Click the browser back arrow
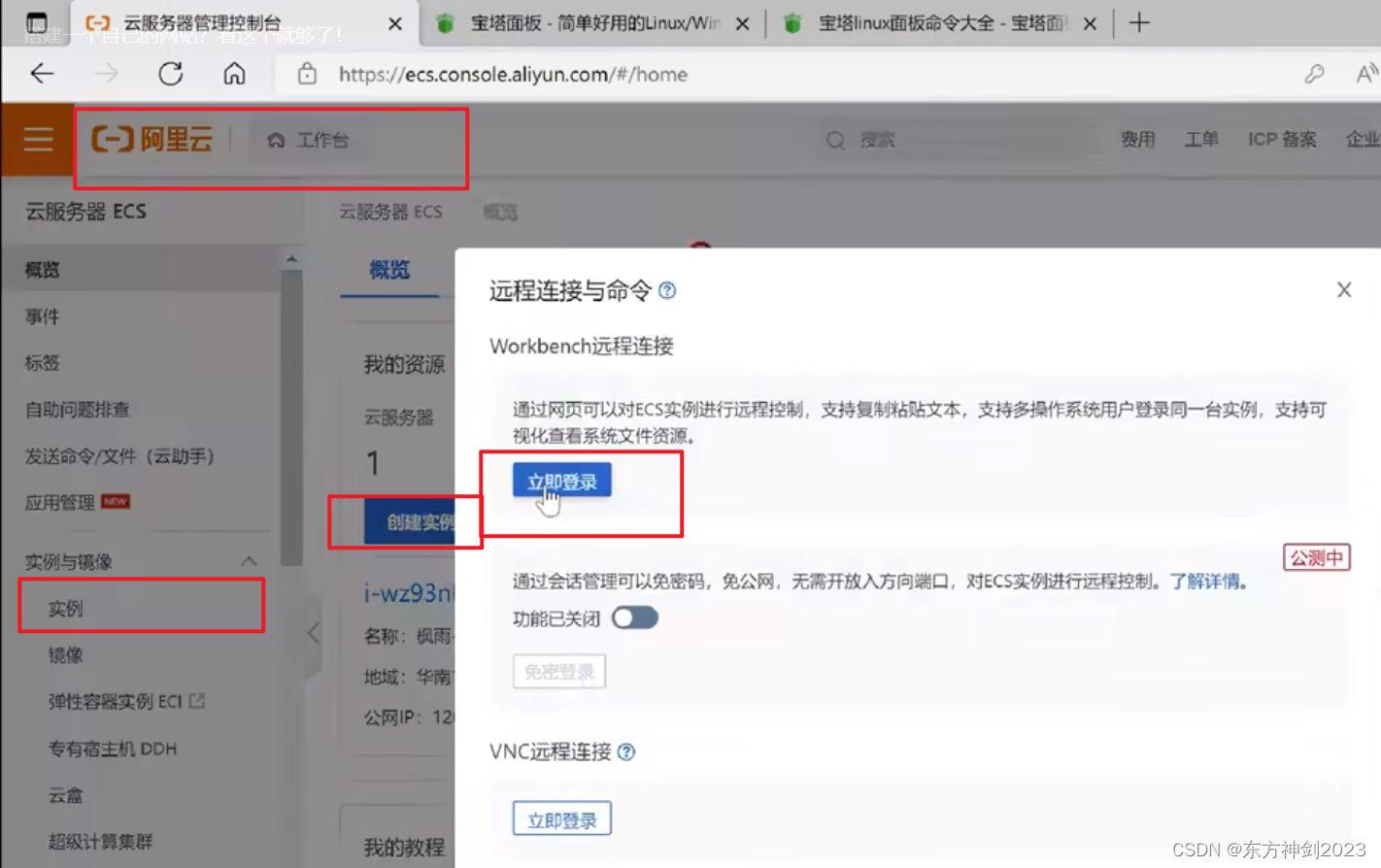This screenshot has height=868, width=1381. click(42, 74)
